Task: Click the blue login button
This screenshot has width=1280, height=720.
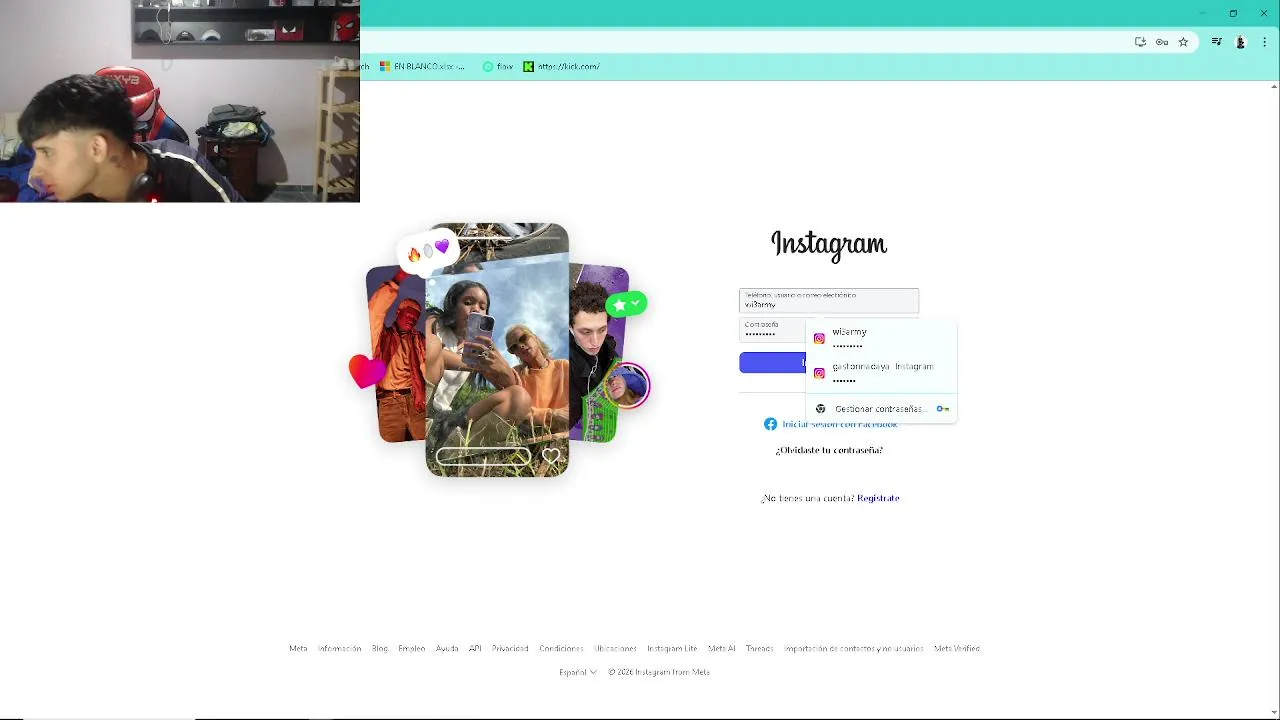Action: (x=773, y=363)
